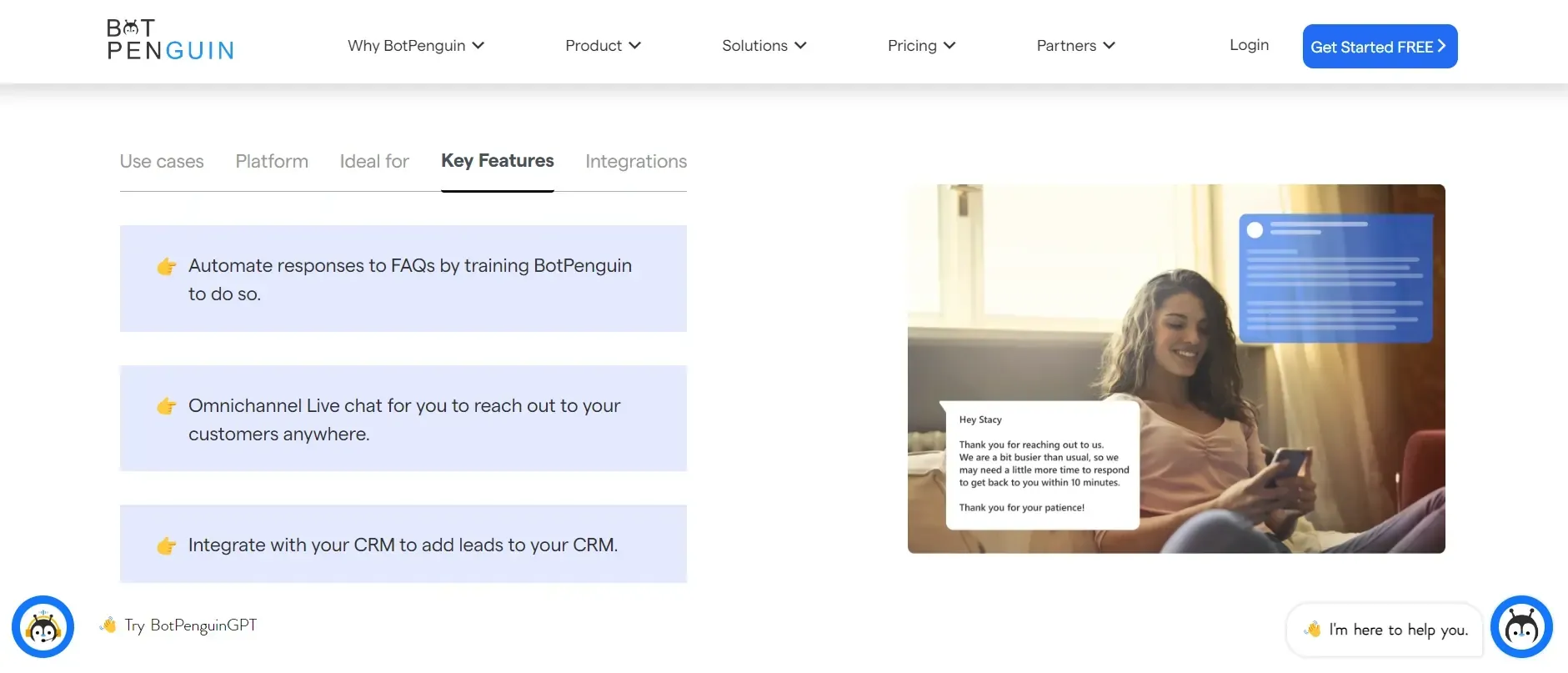Image resolution: width=1568 pixels, height=673 pixels.
Task: Click waving hand icon in help bubble
Action: point(1313,629)
